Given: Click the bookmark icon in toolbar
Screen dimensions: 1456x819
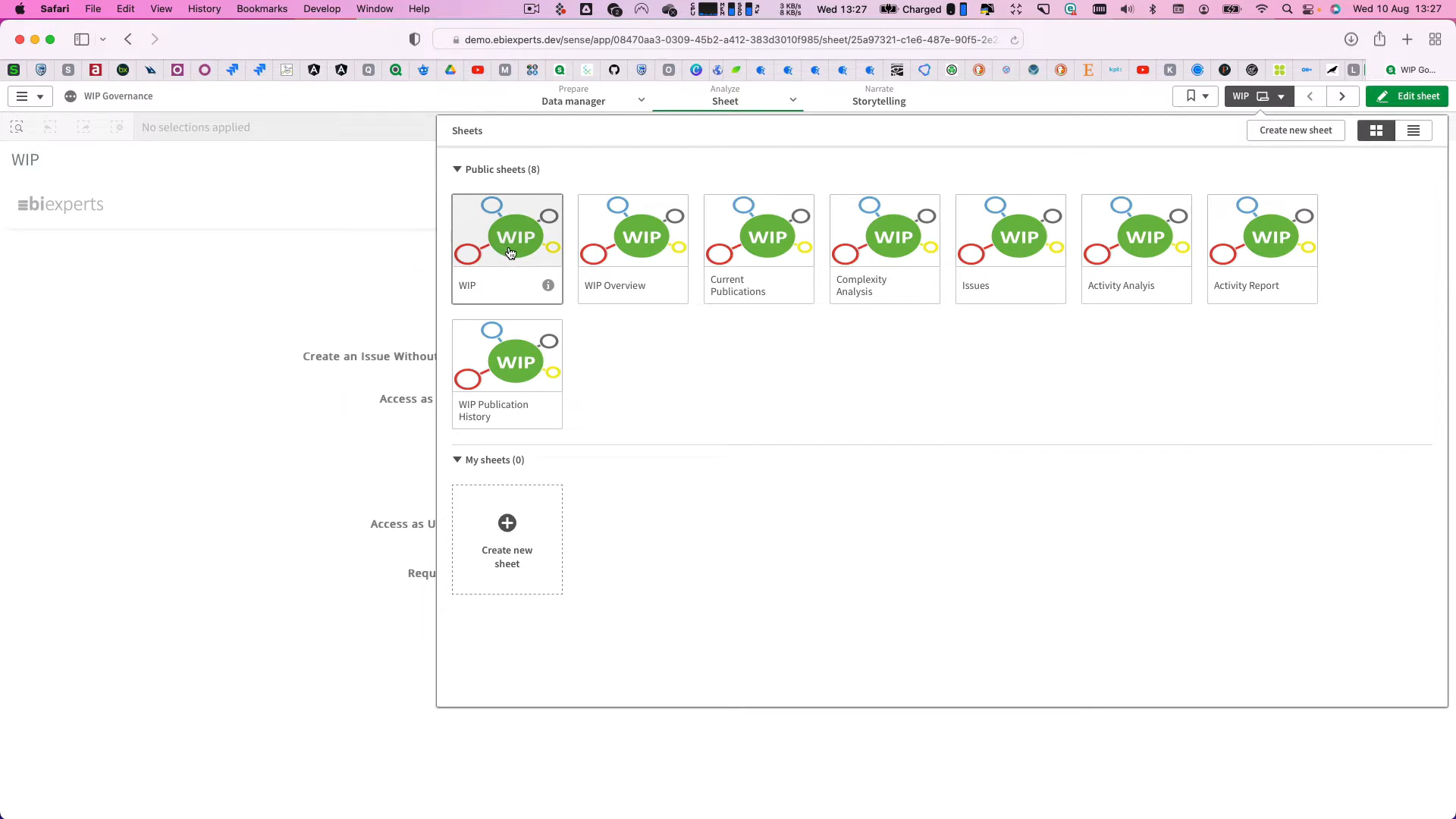Looking at the screenshot, I should [1191, 95].
